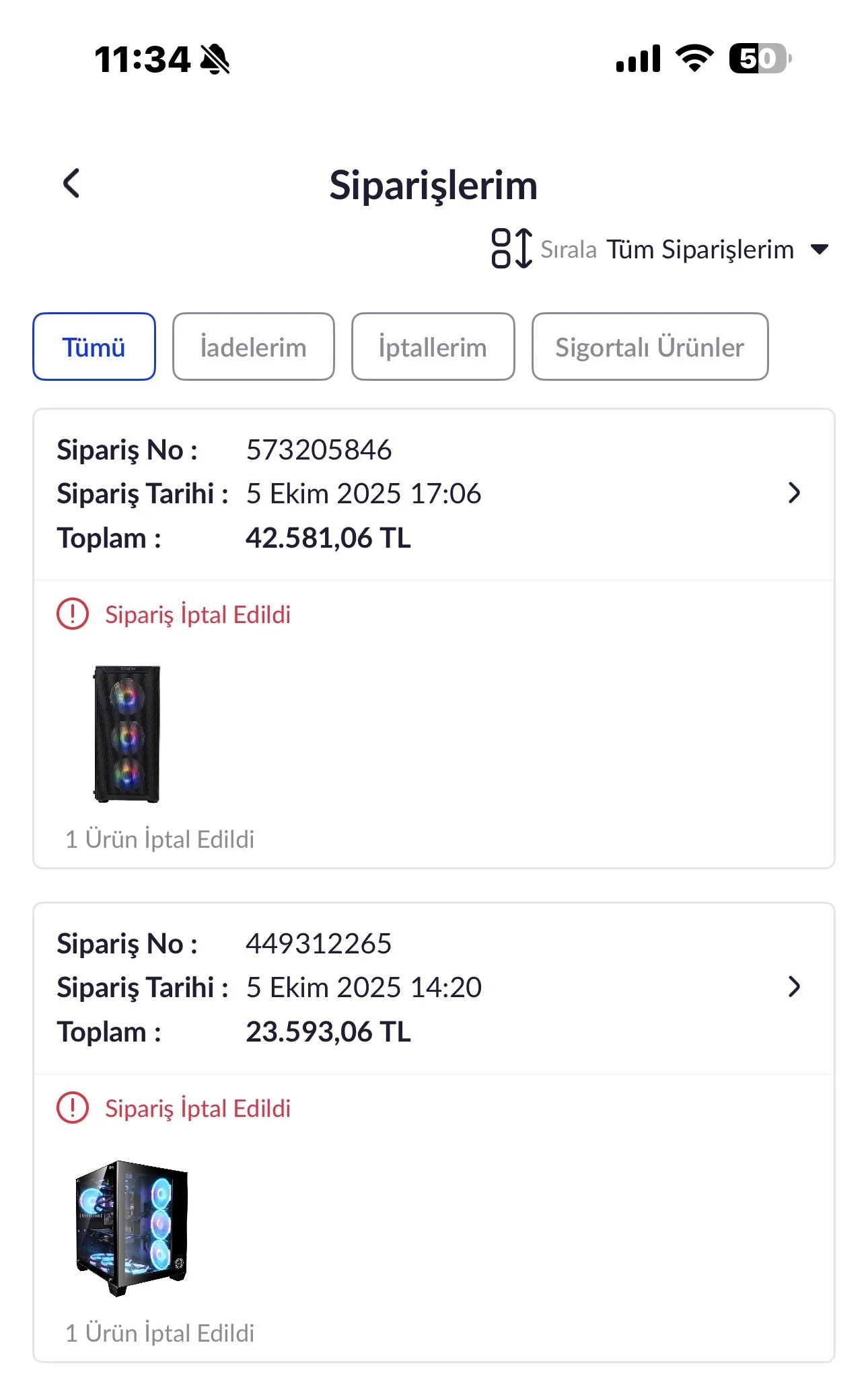
Task: Open the glass blue-fan PC case thumbnail
Action: pyautogui.click(x=131, y=1228)
